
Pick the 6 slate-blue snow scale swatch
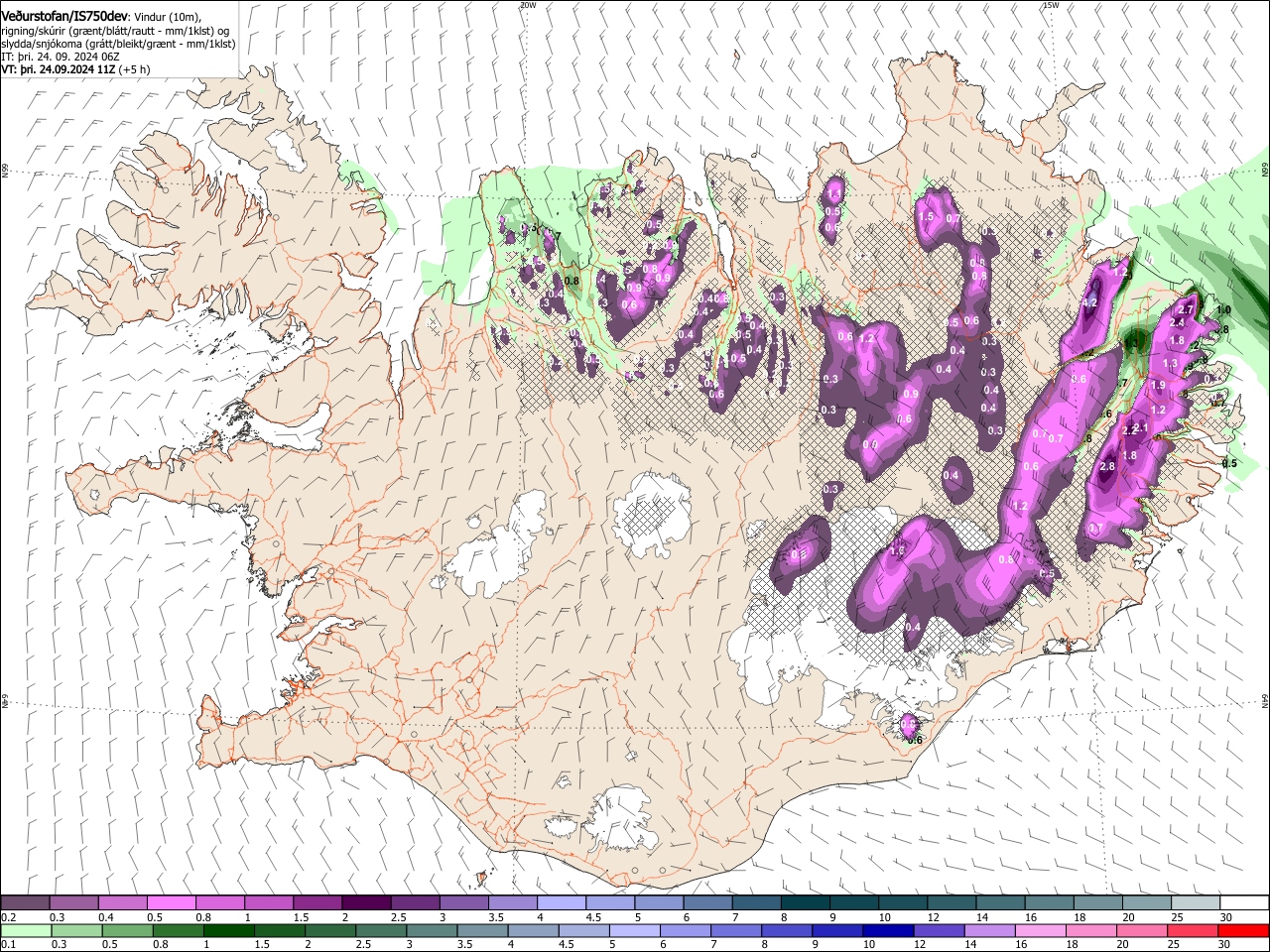(706, 903)
